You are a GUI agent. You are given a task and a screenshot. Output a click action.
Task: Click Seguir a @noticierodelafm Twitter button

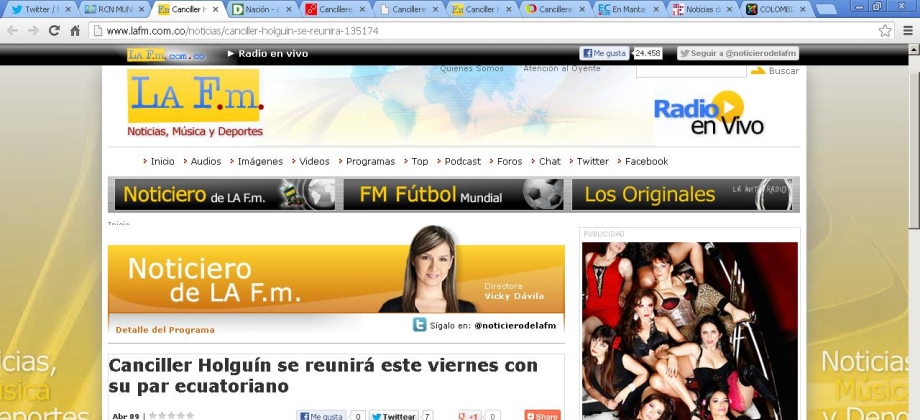[738, 53]
